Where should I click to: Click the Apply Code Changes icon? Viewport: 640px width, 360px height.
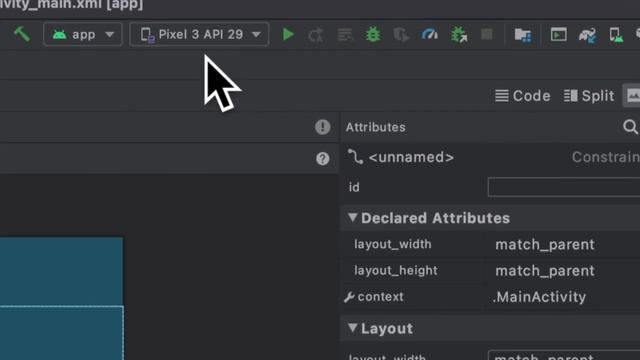coord(345,35)
